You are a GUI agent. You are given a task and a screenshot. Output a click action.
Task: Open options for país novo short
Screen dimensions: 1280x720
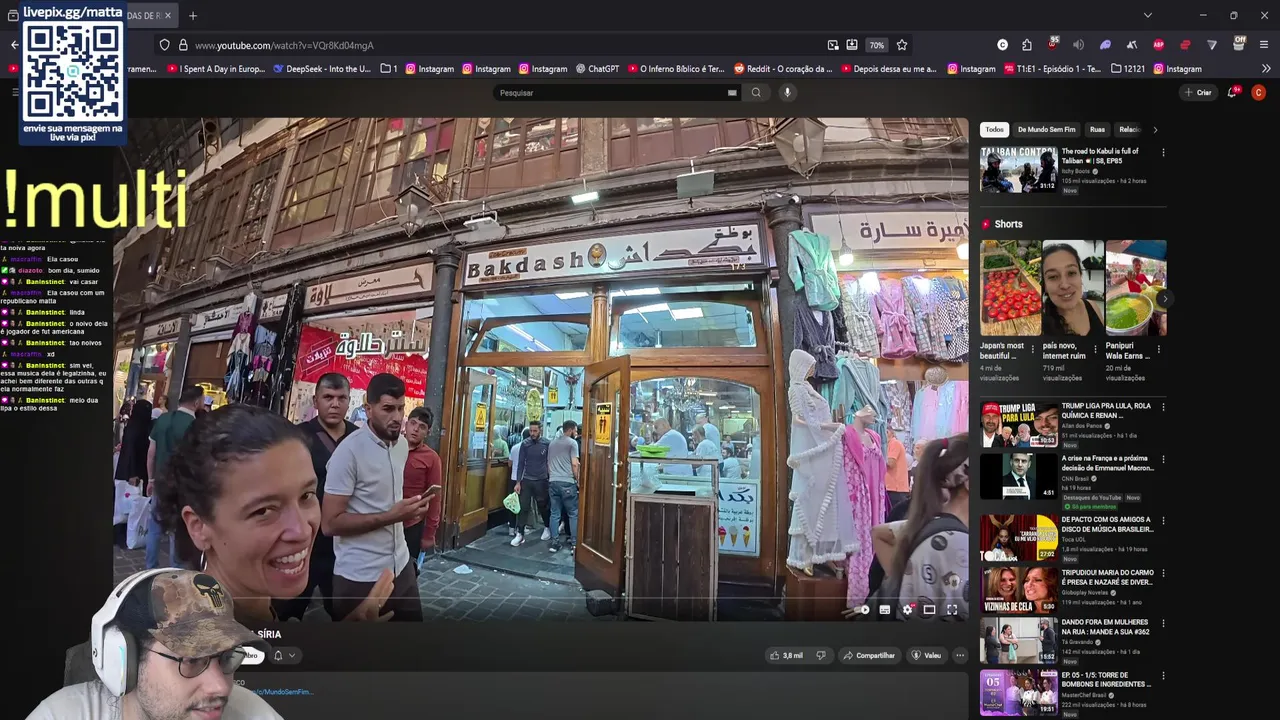coord(1097,351)
